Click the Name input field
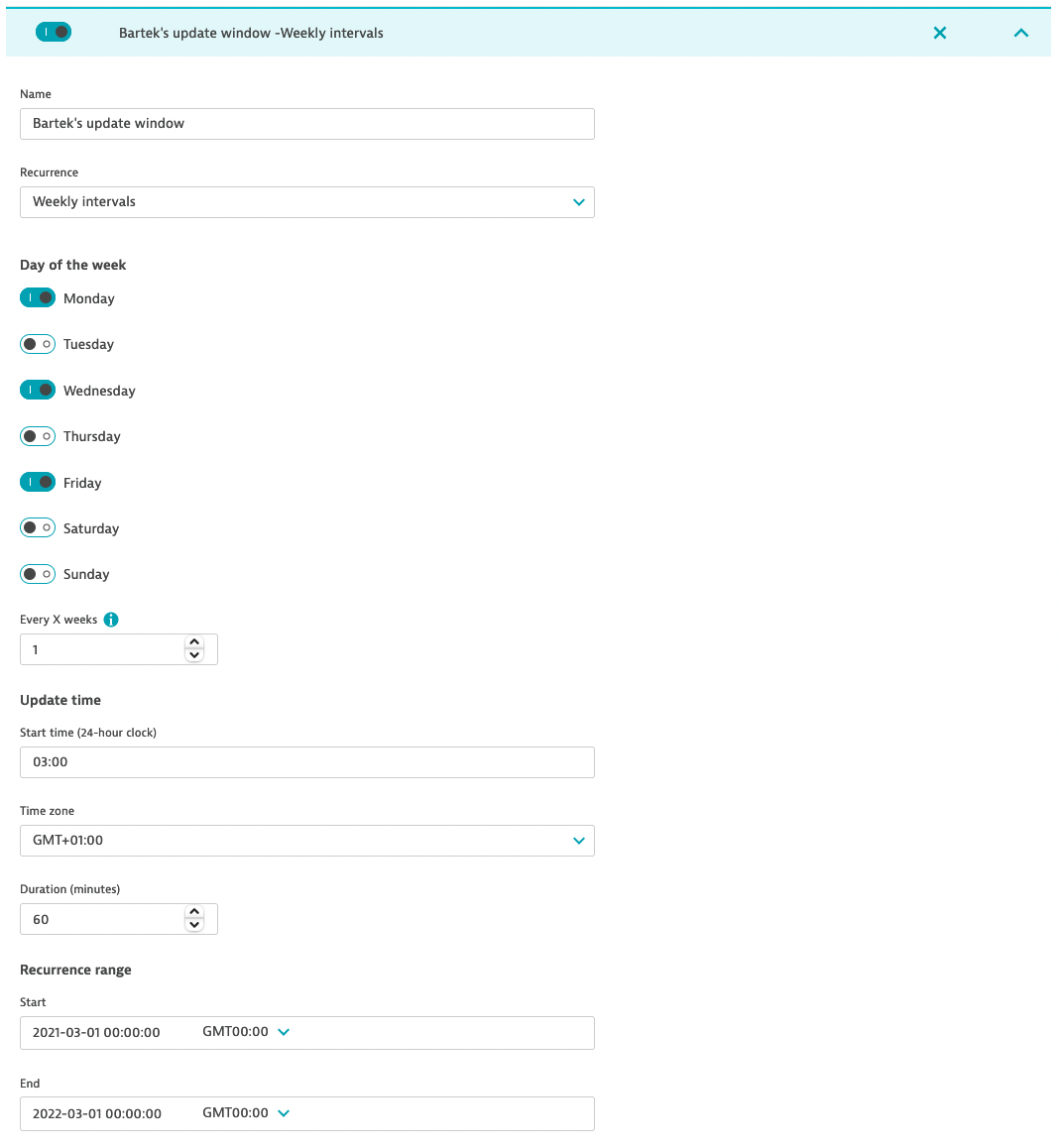The width and height of the screenshot is (1059, 1148). pos(306,124)
